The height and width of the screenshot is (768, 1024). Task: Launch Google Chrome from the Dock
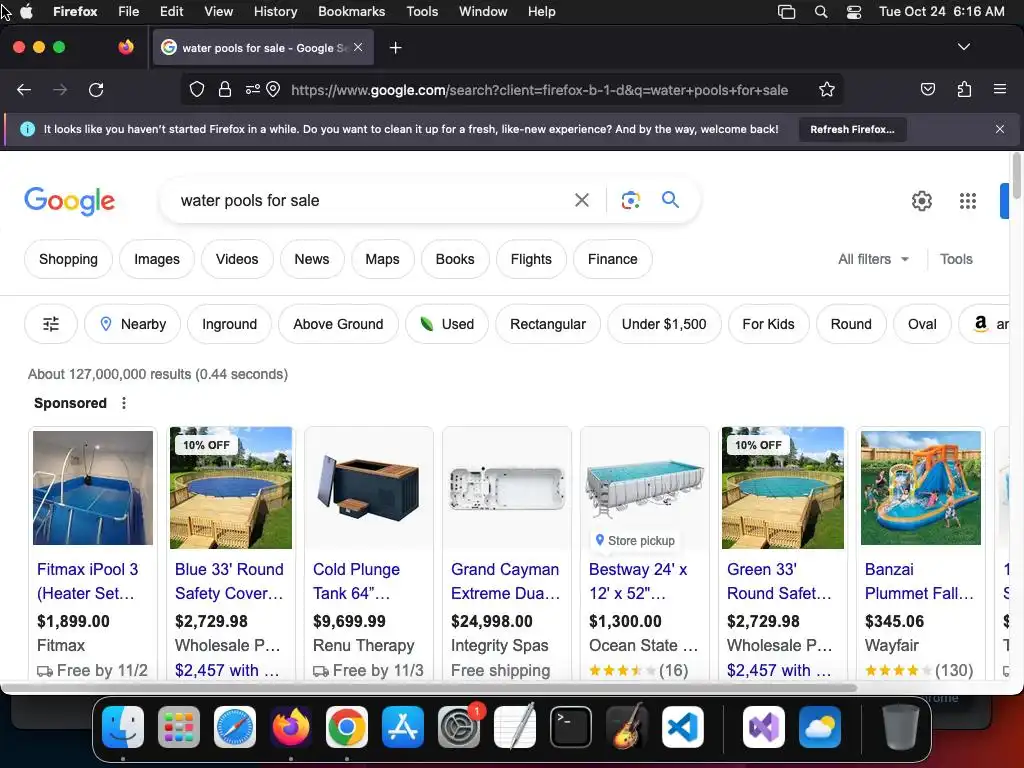coord(347,727)
